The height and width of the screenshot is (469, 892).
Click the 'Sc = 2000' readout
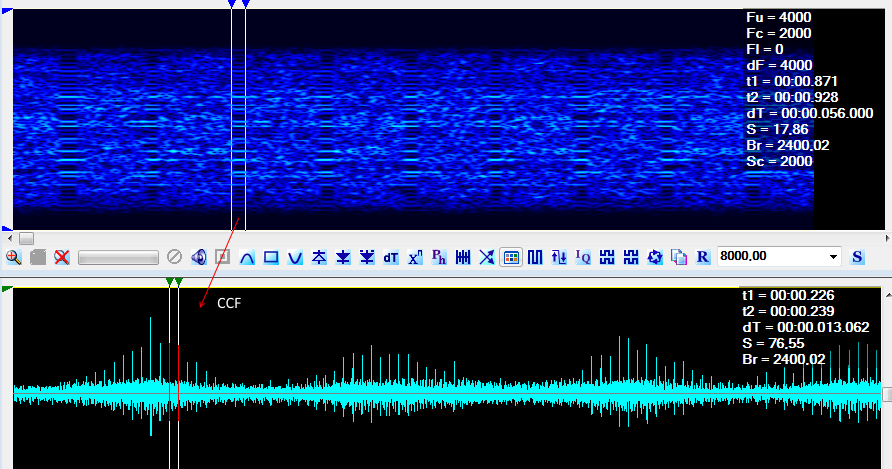(779, 161)
